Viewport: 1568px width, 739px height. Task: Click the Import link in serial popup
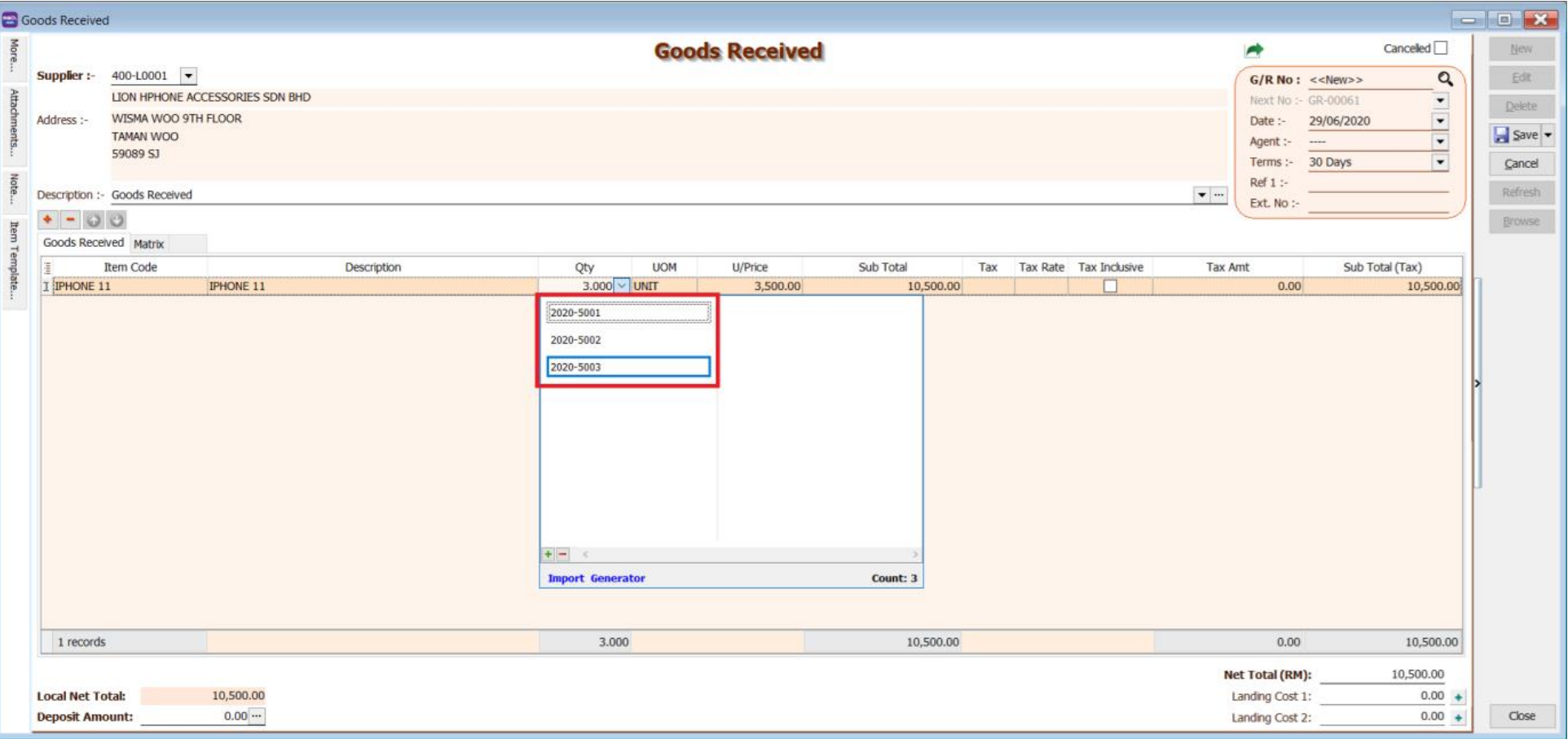tap(566, 578)
